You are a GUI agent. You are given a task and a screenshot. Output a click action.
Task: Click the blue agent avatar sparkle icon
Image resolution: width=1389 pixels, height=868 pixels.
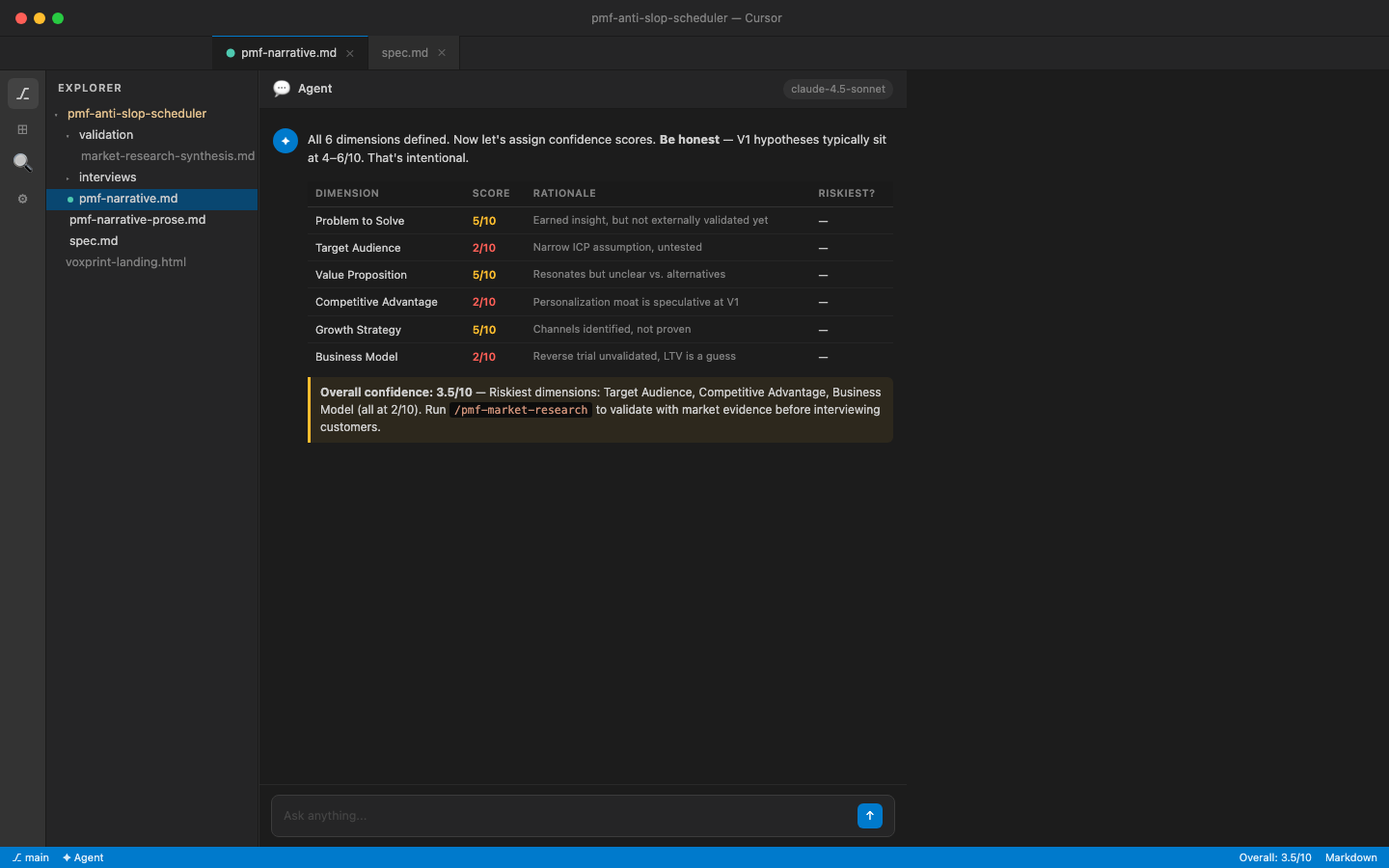click(x=286, y=141)
